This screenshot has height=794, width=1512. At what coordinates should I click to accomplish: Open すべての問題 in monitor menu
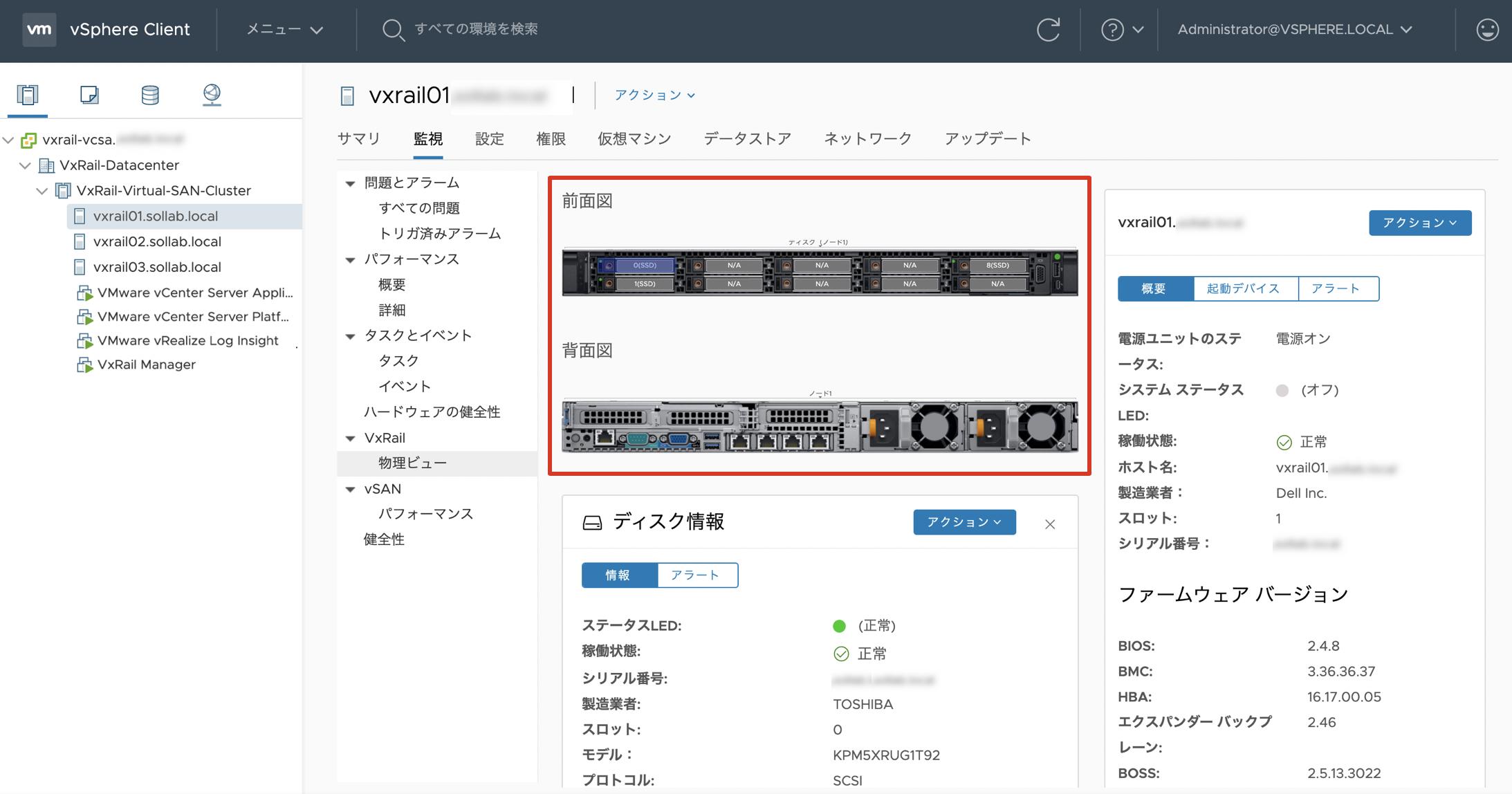point(419,208)
